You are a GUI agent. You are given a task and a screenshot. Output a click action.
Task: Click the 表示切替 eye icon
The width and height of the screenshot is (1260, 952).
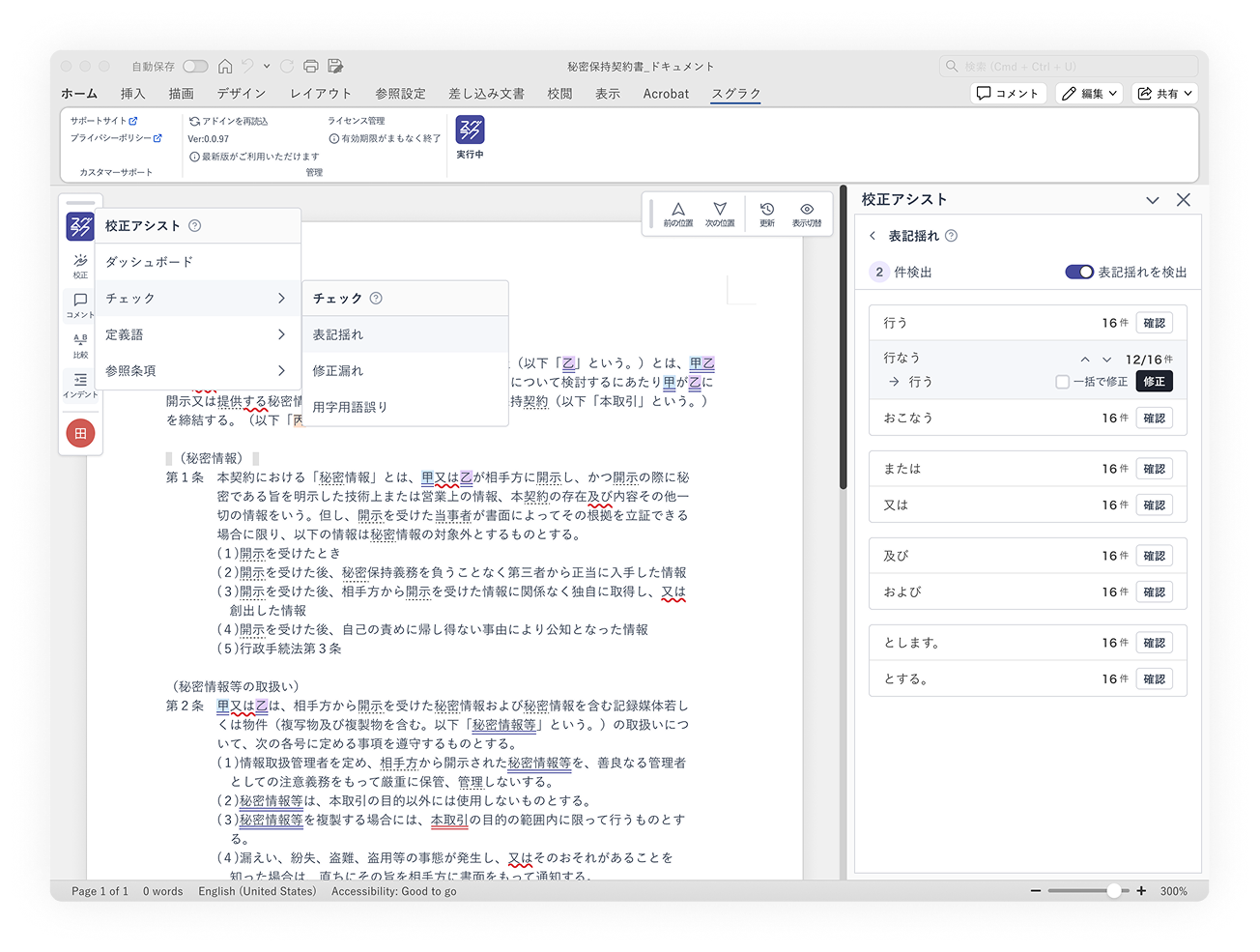coord(806,212)
